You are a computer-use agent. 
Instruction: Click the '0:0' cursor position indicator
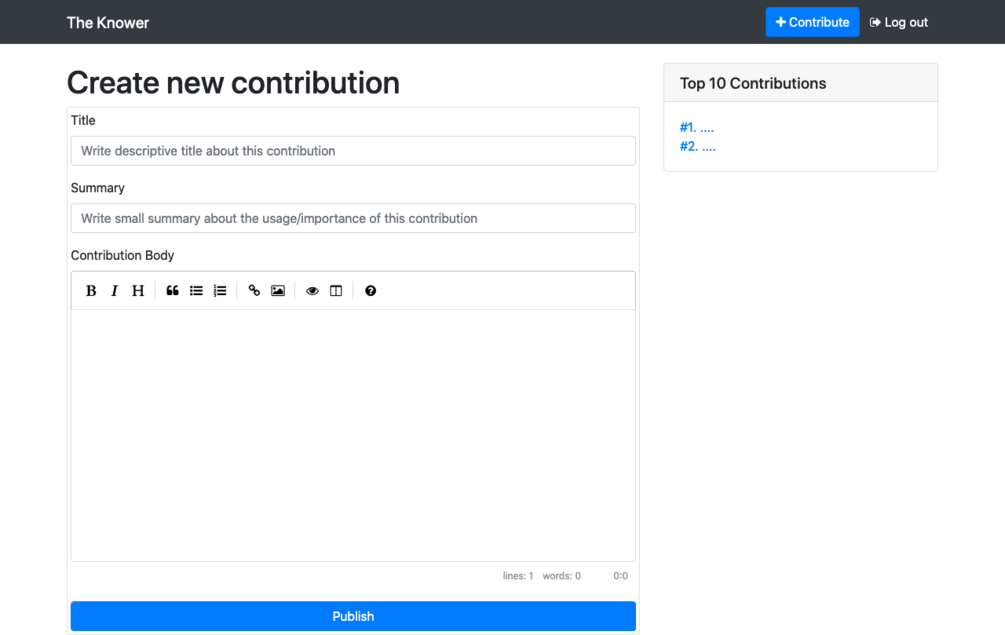pos(620,576)
